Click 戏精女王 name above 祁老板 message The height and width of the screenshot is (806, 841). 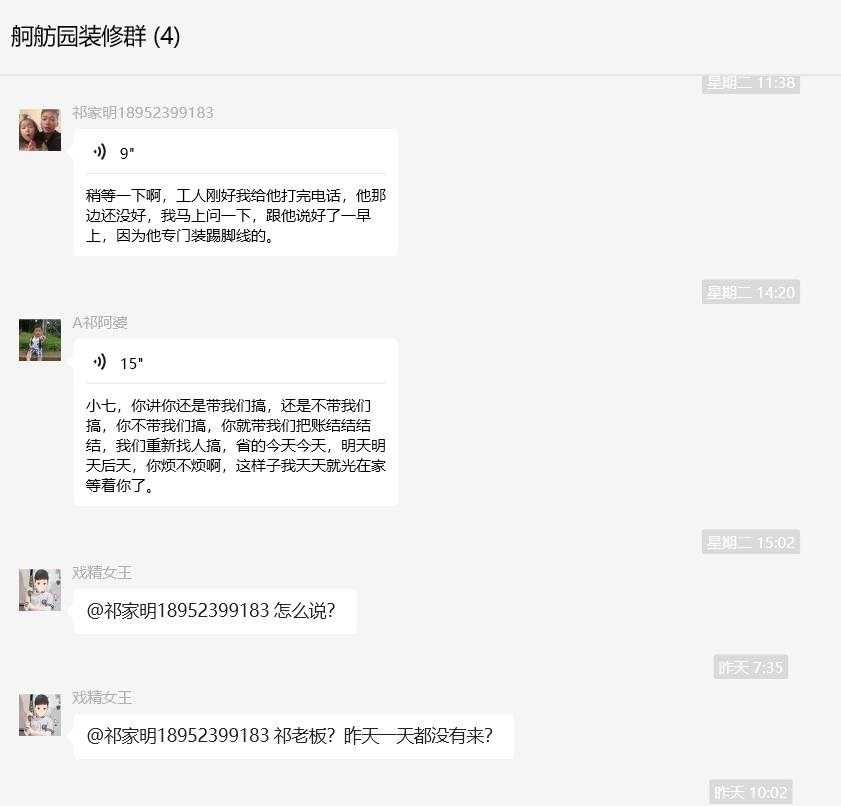(x=102, y=697)
